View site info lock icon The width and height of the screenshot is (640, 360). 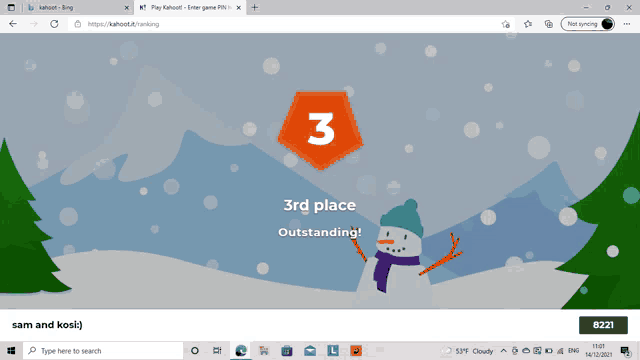(78, 24)
